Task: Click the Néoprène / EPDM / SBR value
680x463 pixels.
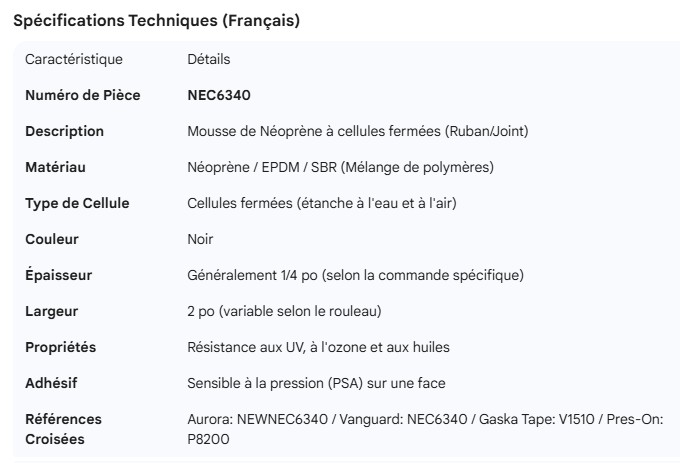Action: [340, 167]
